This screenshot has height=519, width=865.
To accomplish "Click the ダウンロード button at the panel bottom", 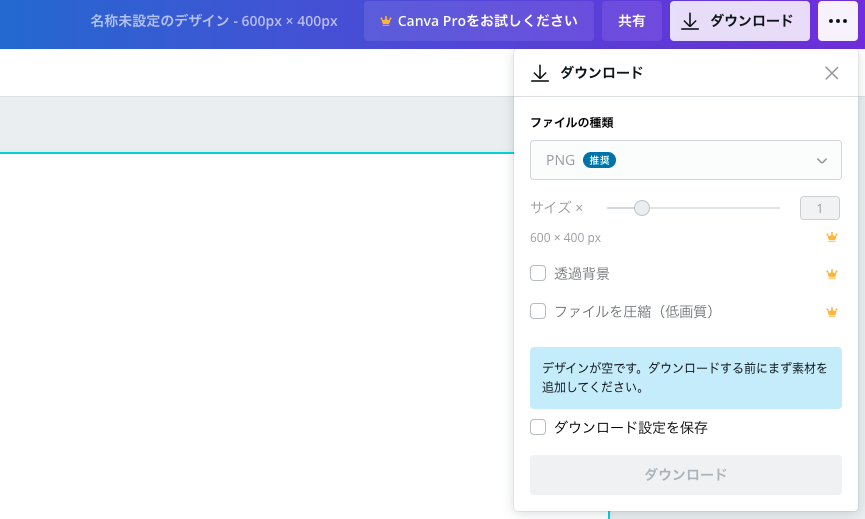I will point(686,475).
